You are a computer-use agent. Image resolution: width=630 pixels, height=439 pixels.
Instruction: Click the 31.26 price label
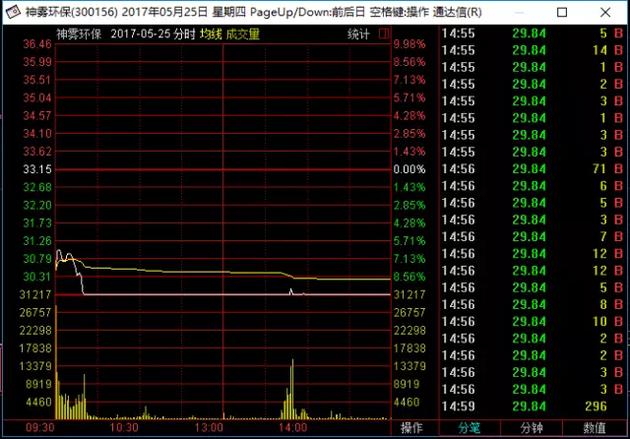pyautogui.click(x=37, y=241)
